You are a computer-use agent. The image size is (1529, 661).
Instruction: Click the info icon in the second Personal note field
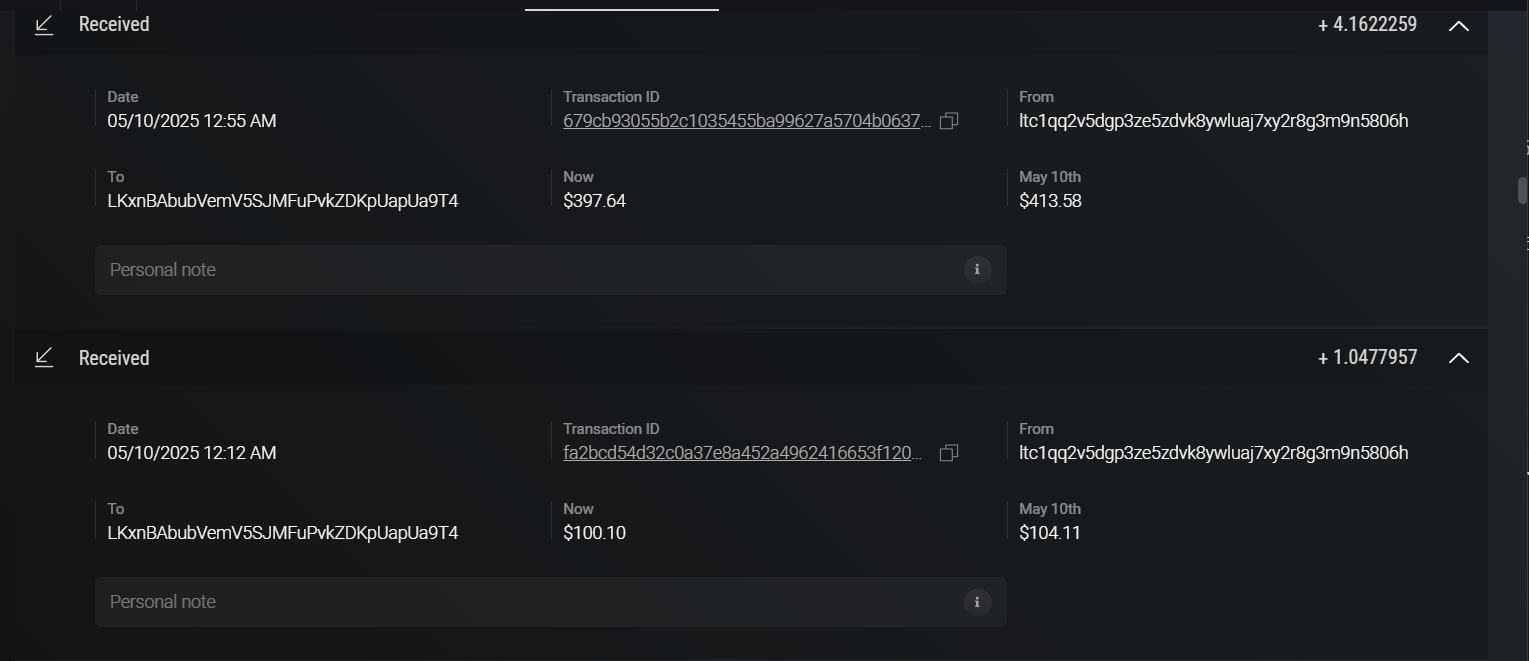tap(977, 601)
